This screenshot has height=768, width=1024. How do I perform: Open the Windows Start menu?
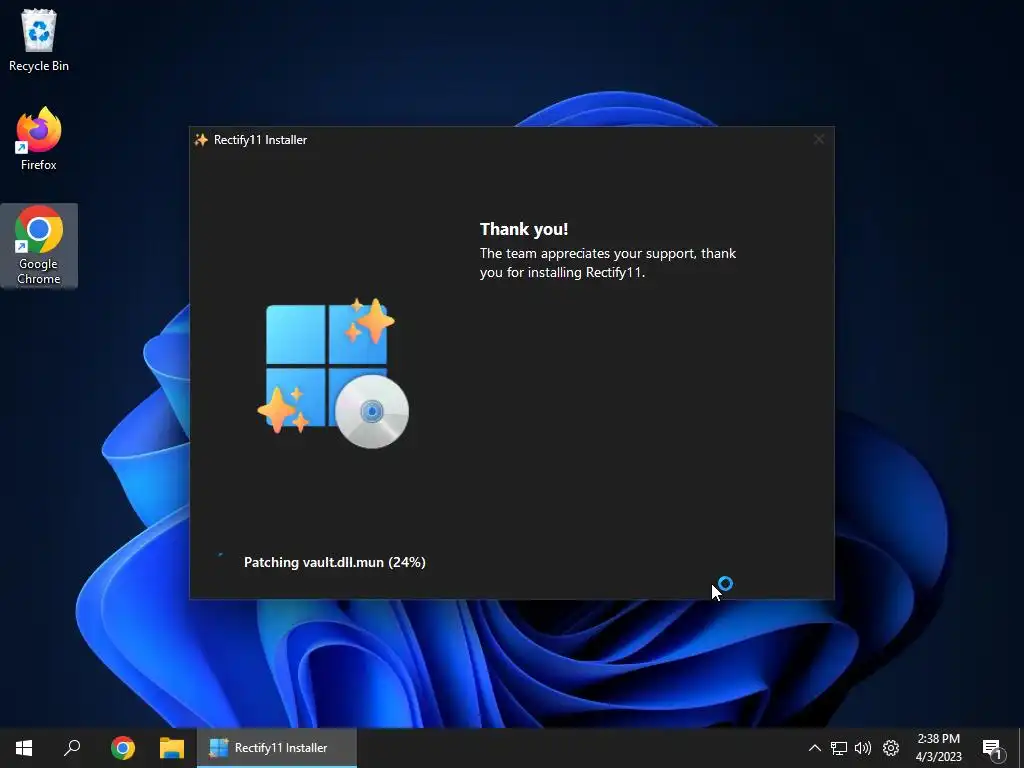pos(24,748)
